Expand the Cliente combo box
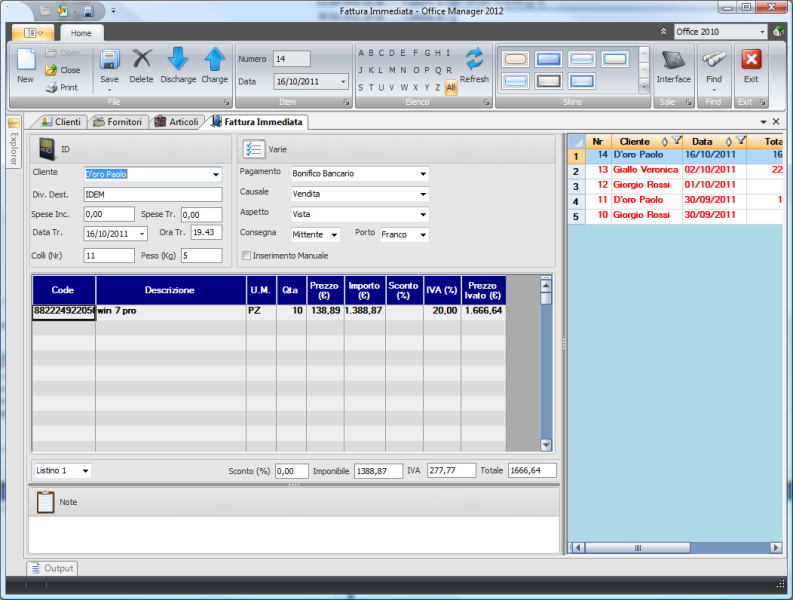 [x=216, y=174]
